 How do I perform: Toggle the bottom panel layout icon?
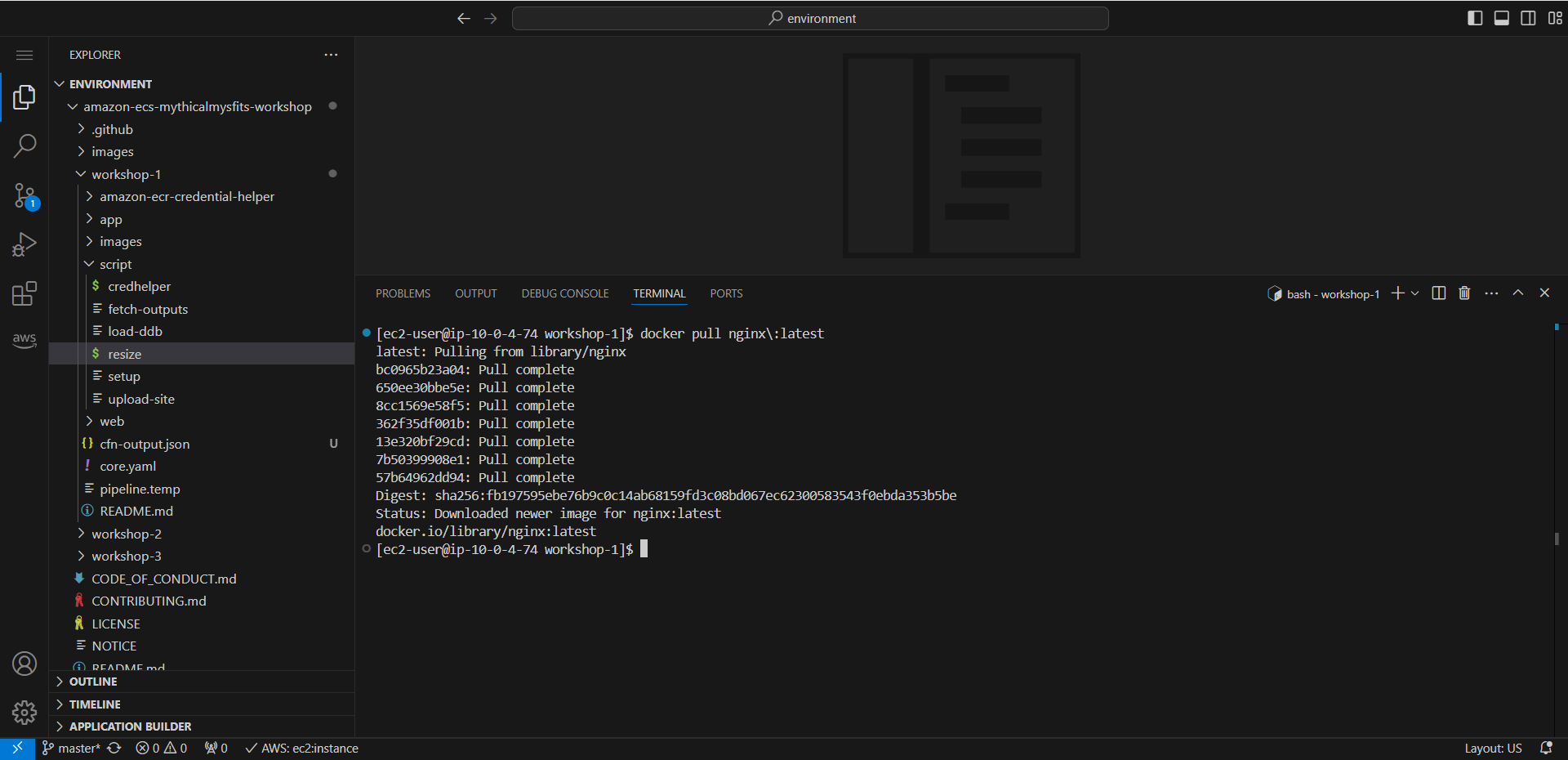click(x=1502, y=18)
